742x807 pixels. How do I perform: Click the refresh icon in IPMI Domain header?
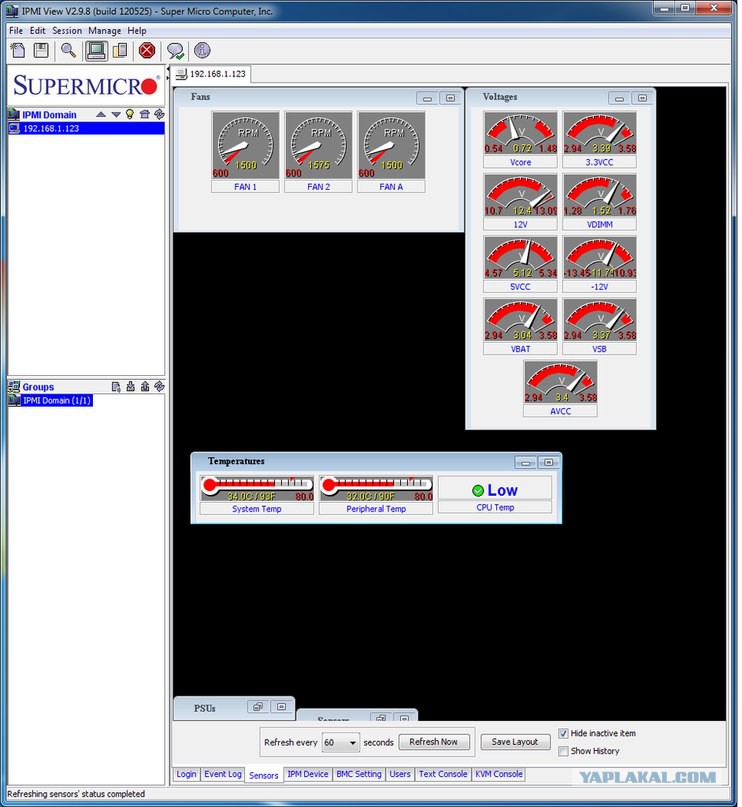click(x=160, y=114)
